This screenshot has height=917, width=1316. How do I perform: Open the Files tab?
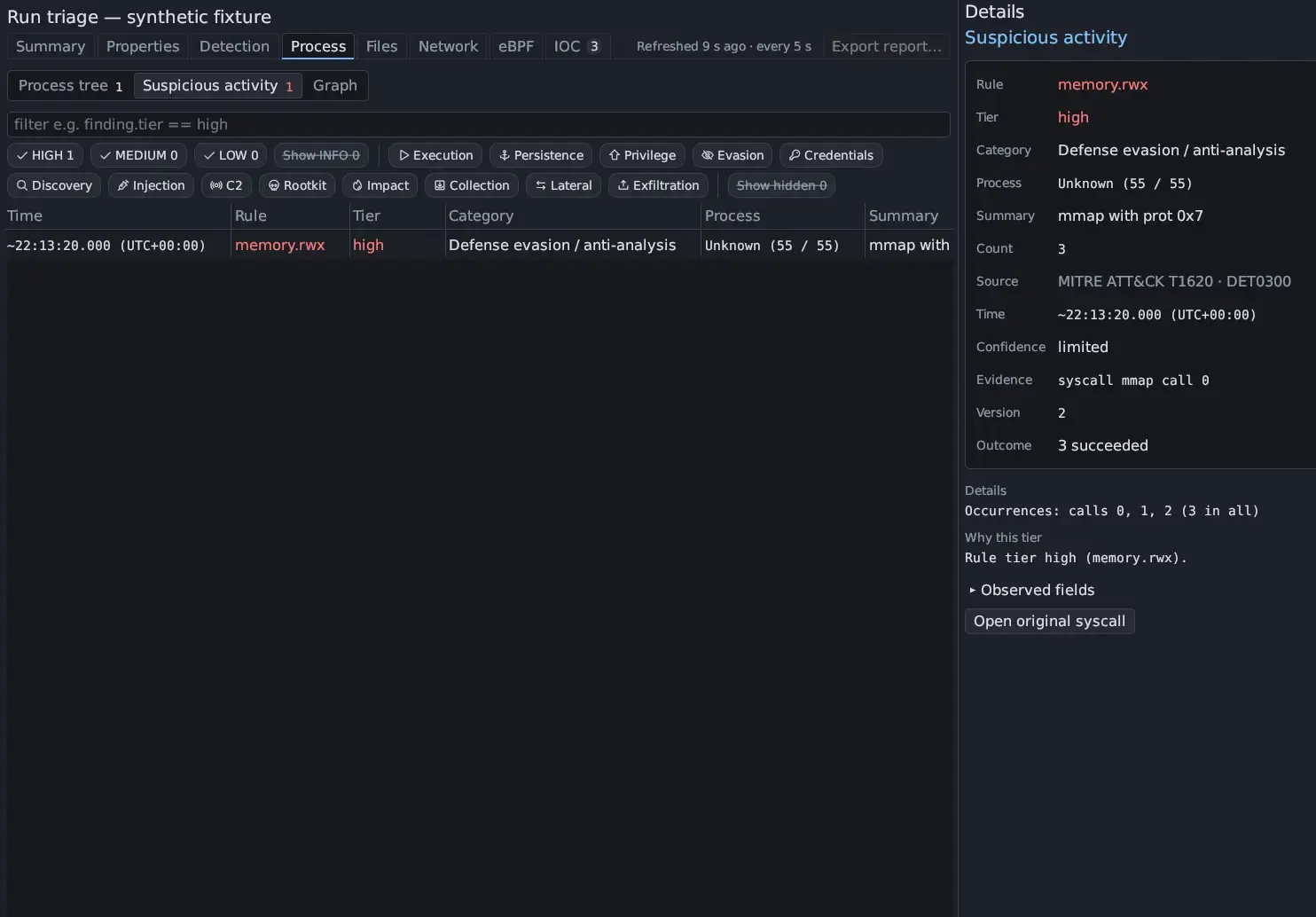coord(381,46)
